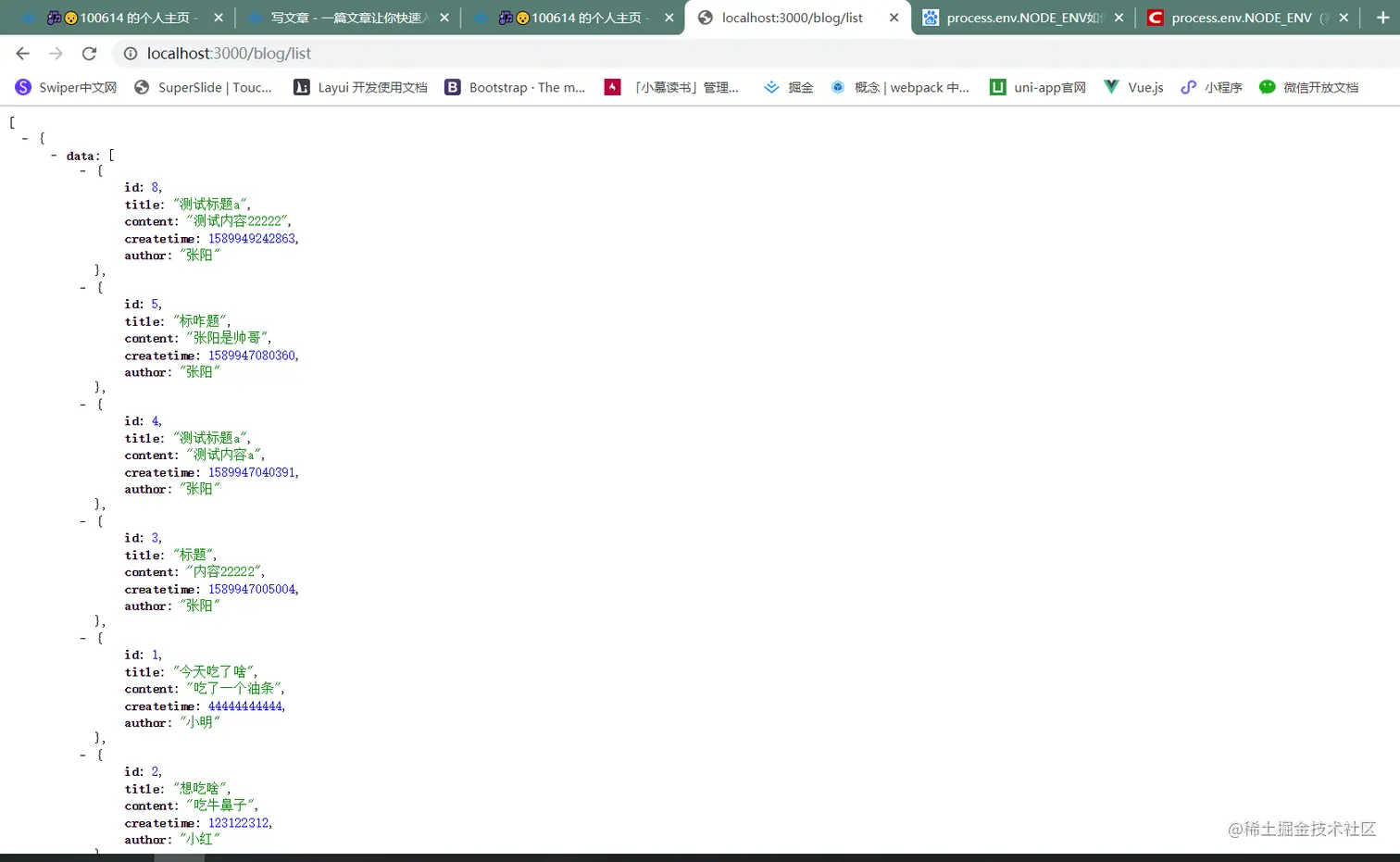The height and width of the screenshot is (862, 1400).
Task: Click createtime value 1589947040391
Action: point(252,472)
